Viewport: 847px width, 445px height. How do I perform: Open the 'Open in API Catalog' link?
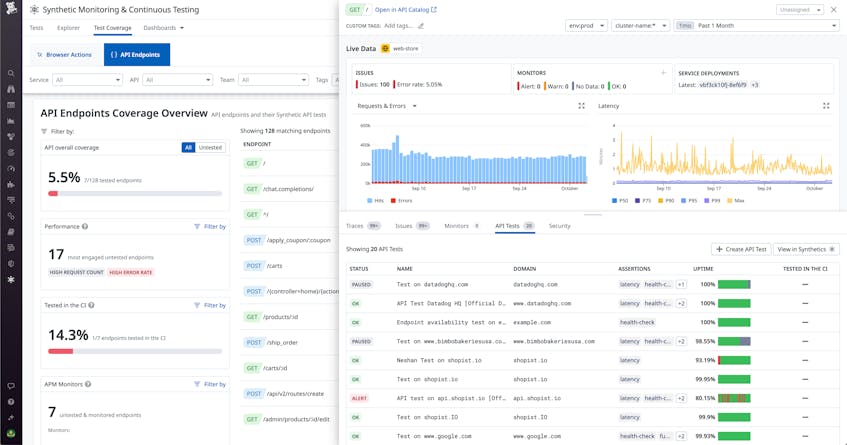[406, 10]
